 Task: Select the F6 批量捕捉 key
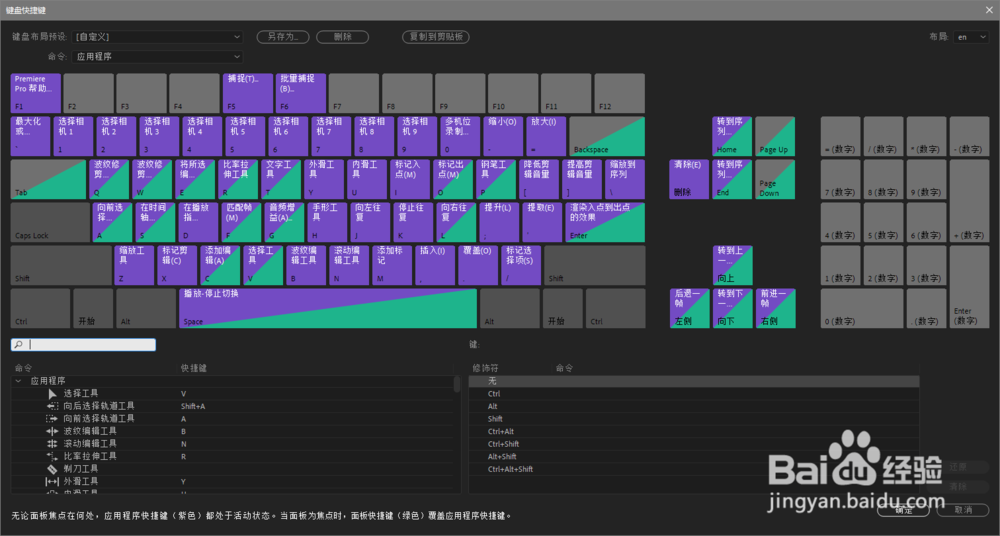[x=301, y=93]
